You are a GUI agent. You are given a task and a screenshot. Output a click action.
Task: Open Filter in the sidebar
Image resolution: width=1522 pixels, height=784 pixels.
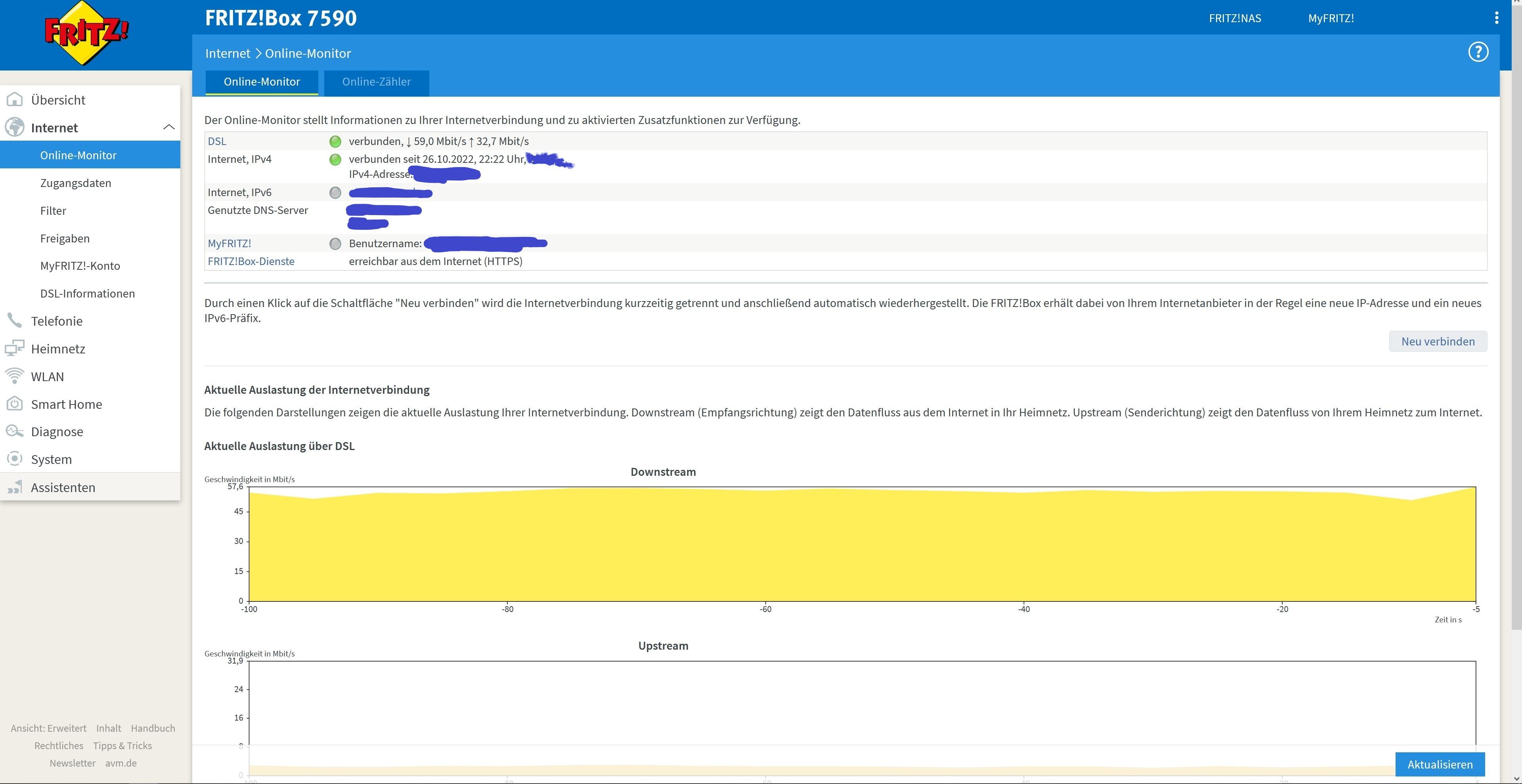pos(53,211)
